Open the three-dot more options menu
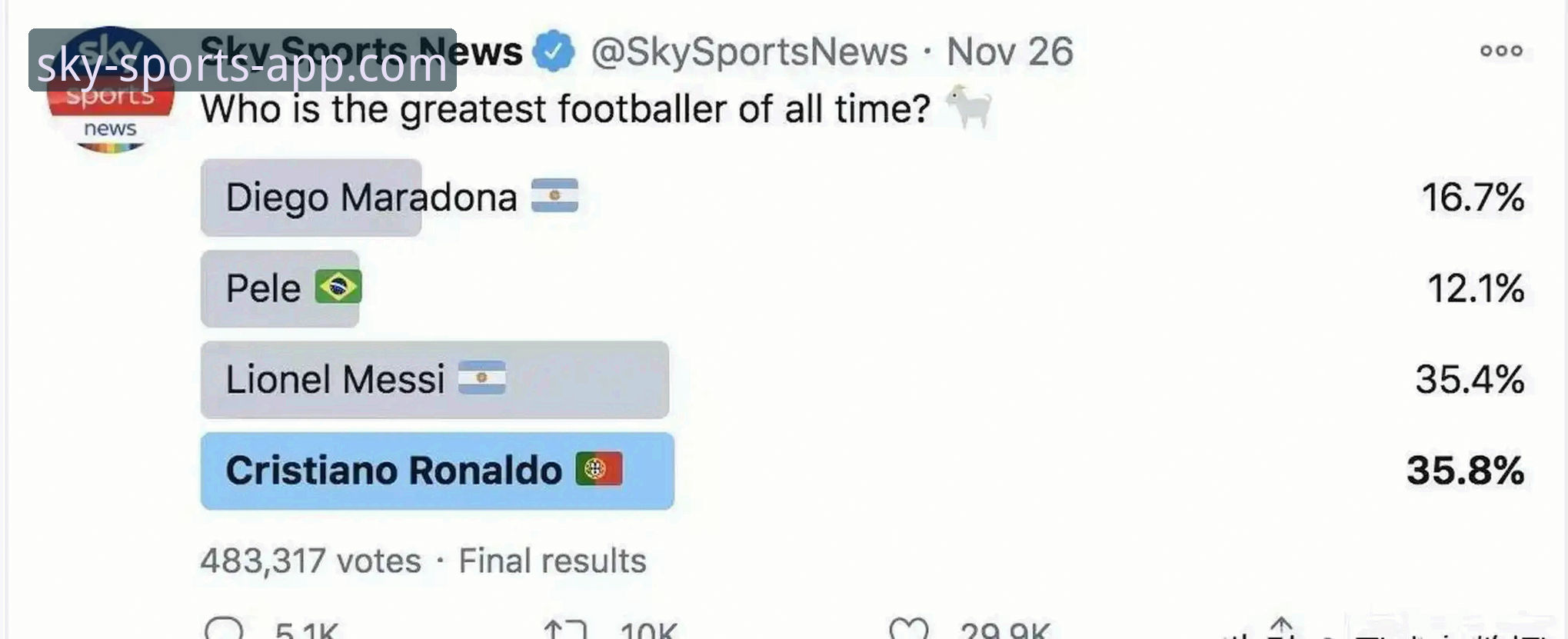This screenshot has width=1568, height=639. coord(1501,51)
